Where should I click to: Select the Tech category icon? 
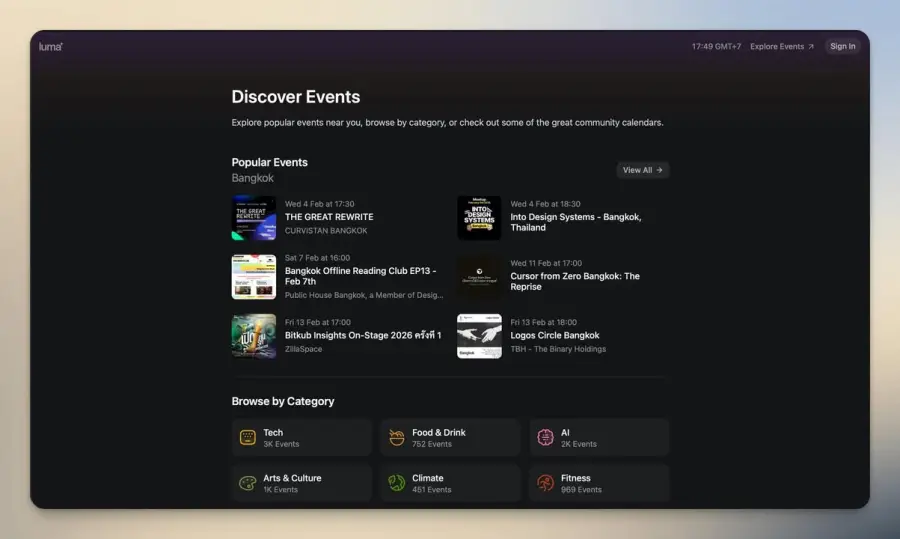click(x=247, y=437)
